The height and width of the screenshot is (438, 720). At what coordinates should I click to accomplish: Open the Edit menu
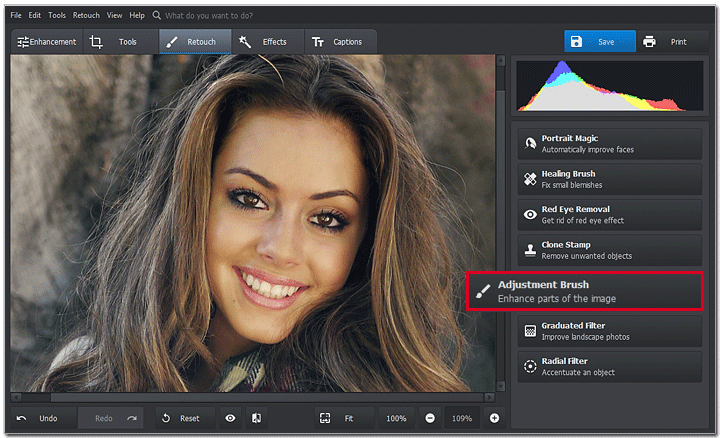[x=34, y=15]
